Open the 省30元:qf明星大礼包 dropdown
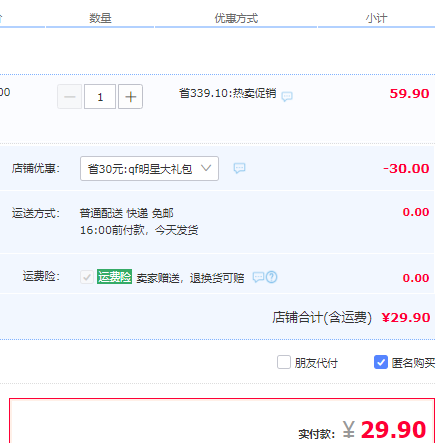The width and height of the screenshot is (440, 443). pos(149,169)
